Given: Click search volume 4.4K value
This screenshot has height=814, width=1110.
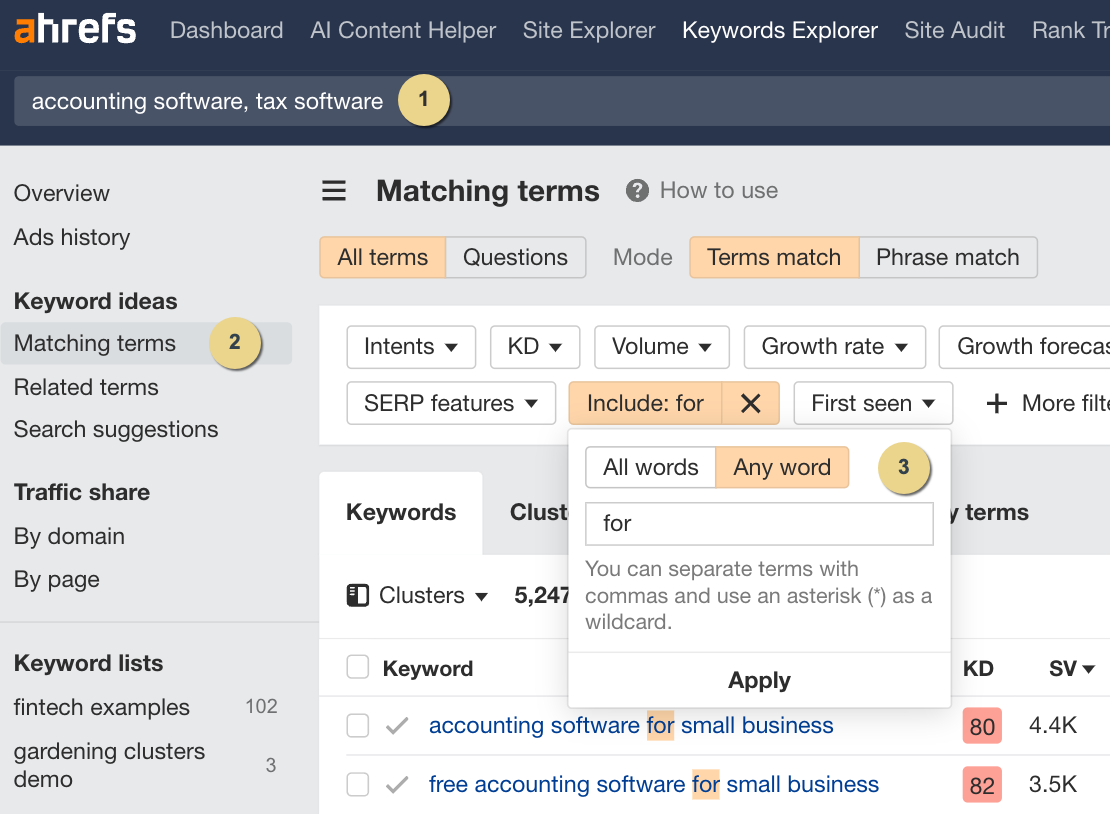Looking at the screenshot, I should pos(1053,726).
